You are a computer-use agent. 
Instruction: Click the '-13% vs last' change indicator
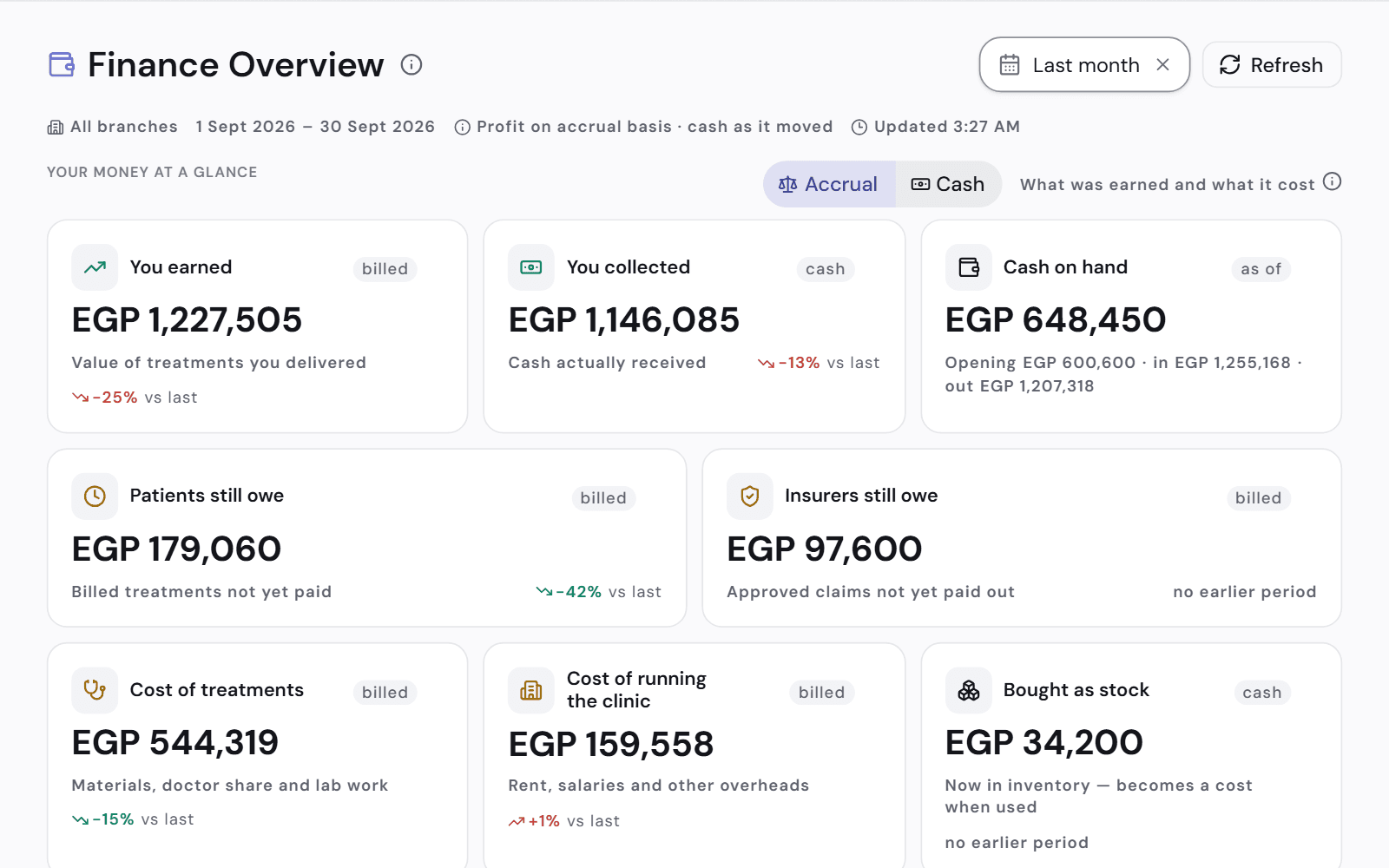click(819, 363)
